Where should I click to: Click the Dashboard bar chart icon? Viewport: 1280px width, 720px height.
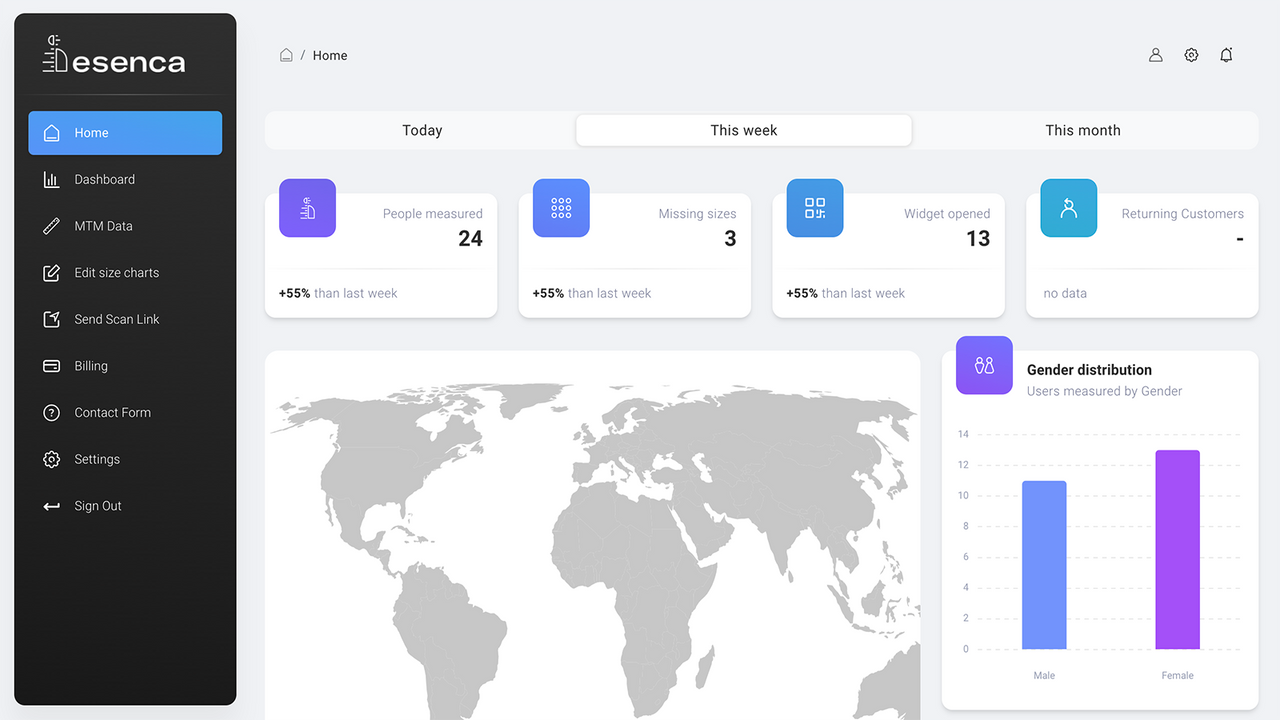tap(52, 180)
